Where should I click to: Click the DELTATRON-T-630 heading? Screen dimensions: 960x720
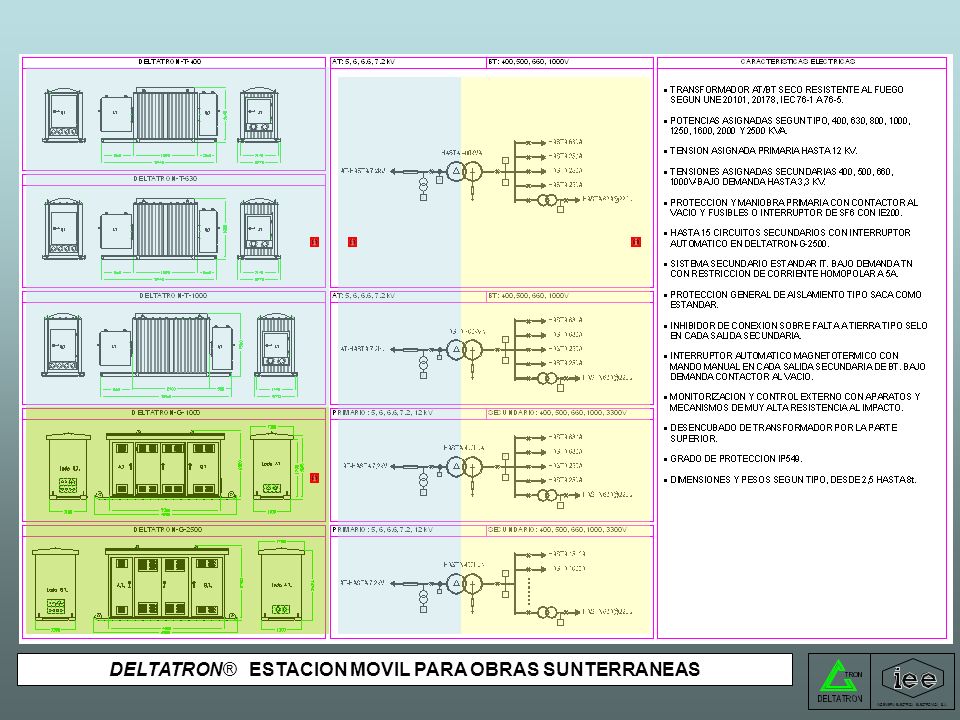tap(165, 179)
